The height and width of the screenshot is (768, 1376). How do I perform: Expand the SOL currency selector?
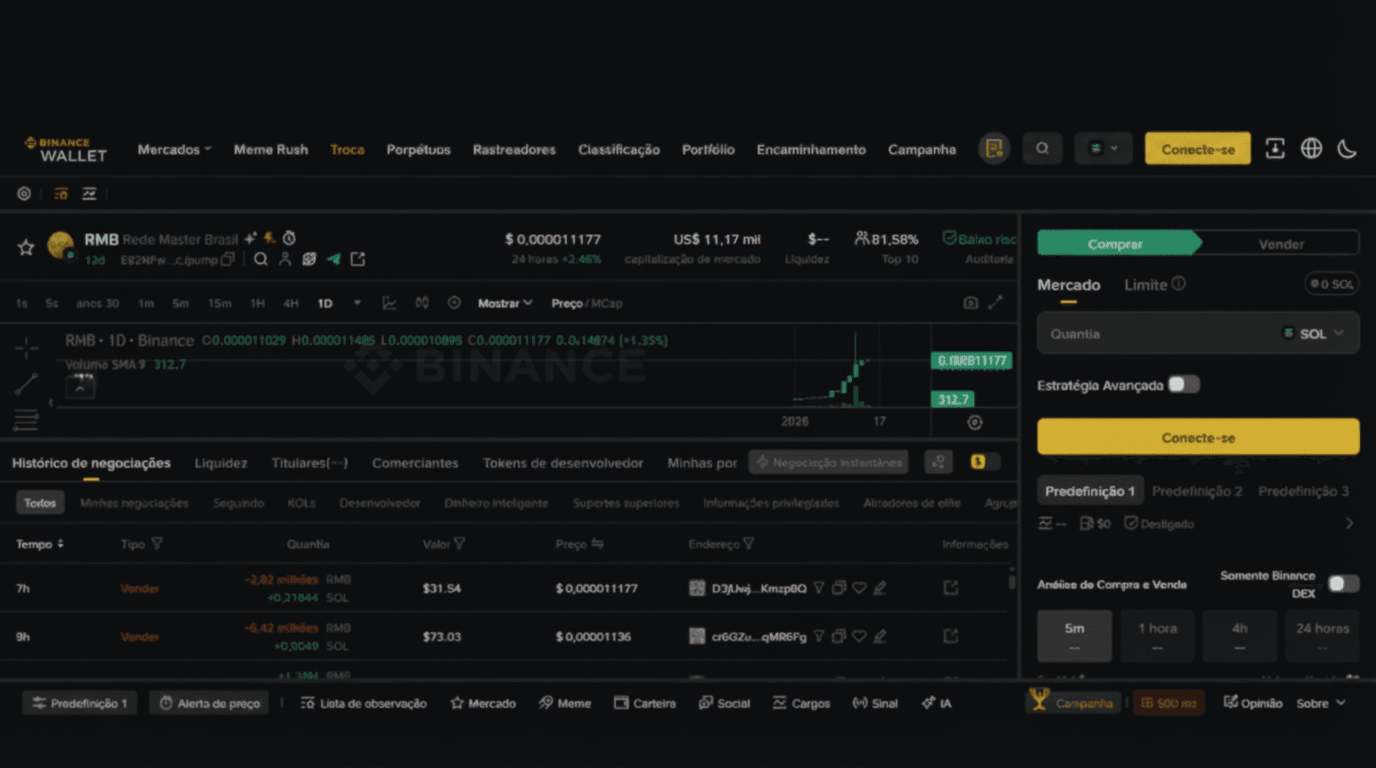1313,334
